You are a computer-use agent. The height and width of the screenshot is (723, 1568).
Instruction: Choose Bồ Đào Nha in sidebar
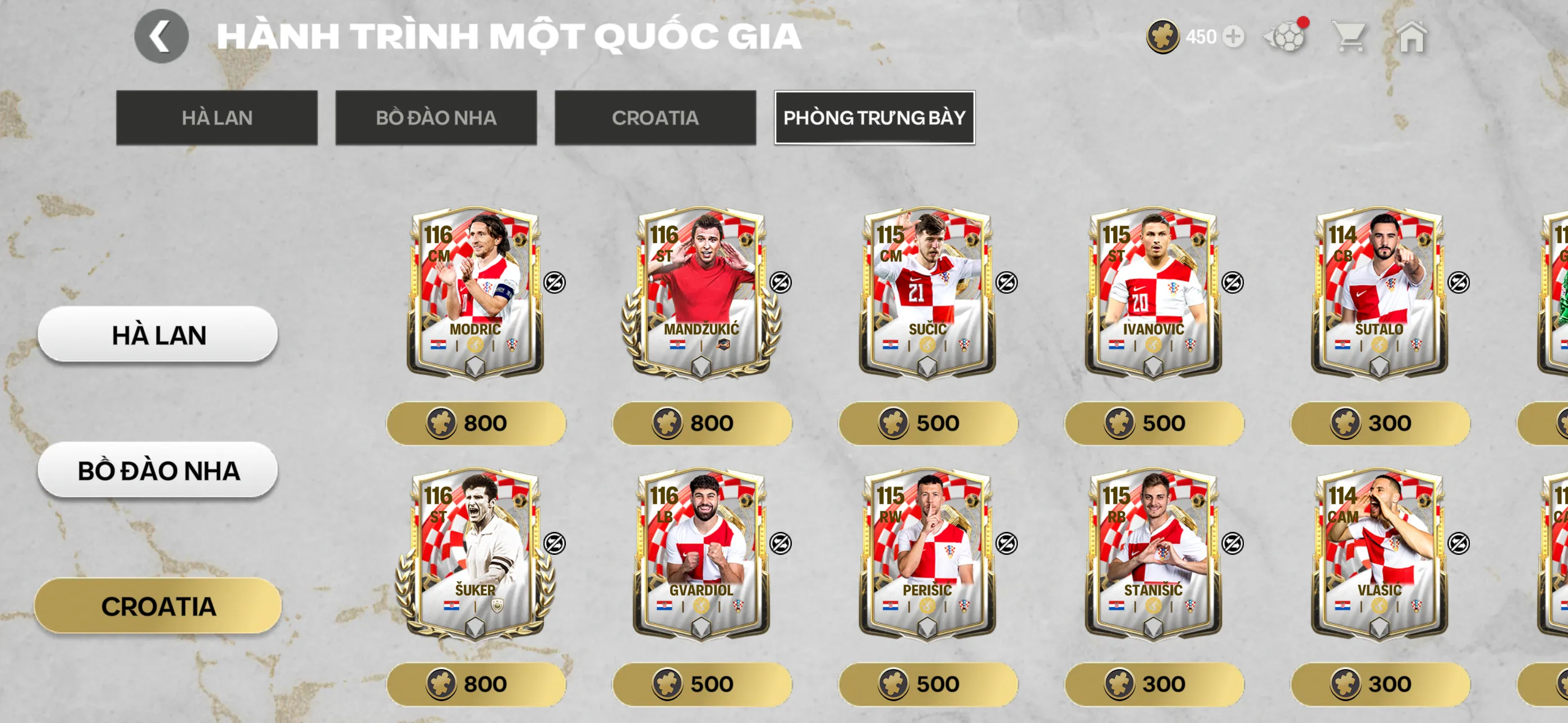(158, 470)
